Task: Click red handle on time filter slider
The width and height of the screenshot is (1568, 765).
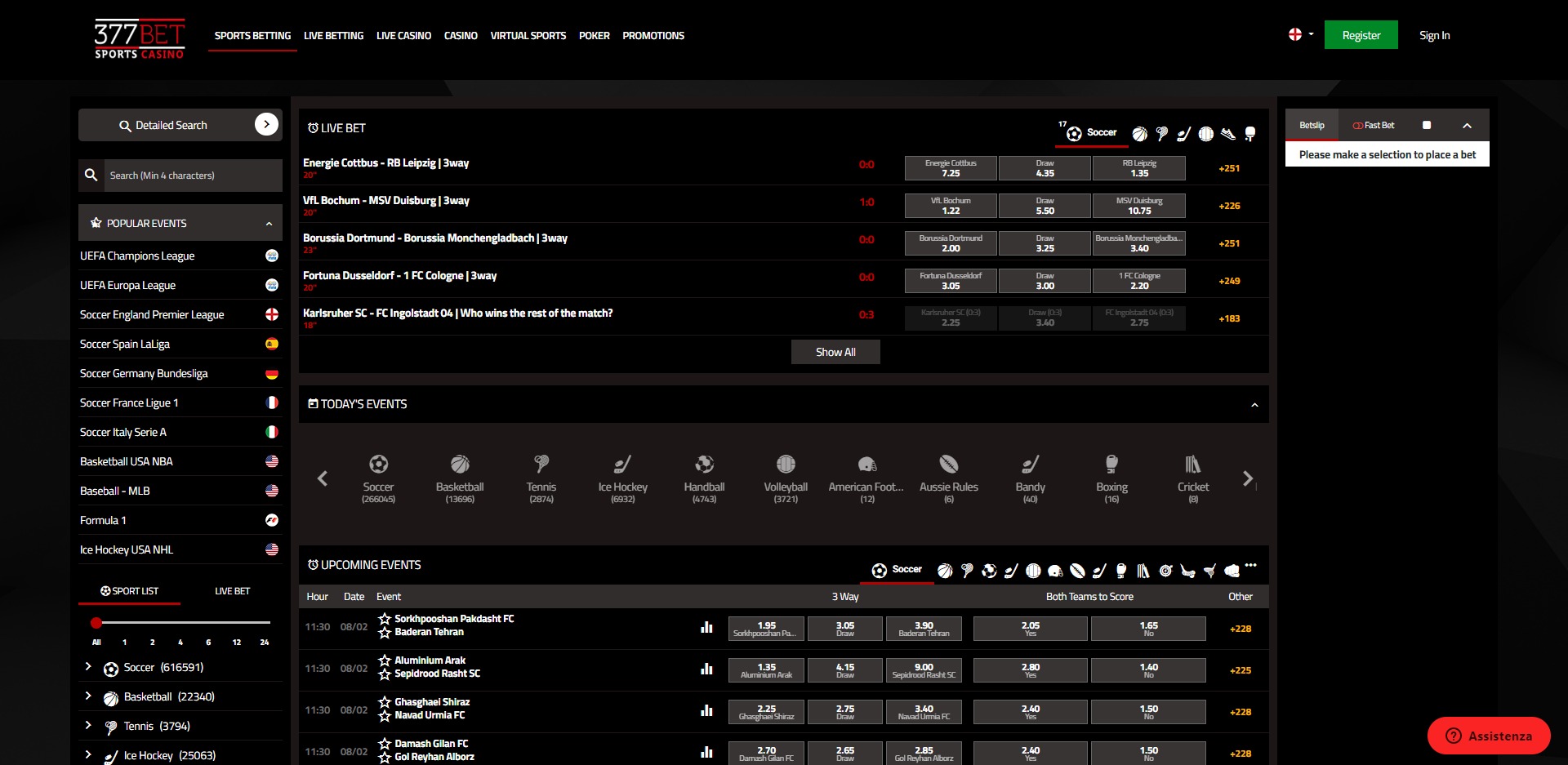Action: click(x=96, y=623)
